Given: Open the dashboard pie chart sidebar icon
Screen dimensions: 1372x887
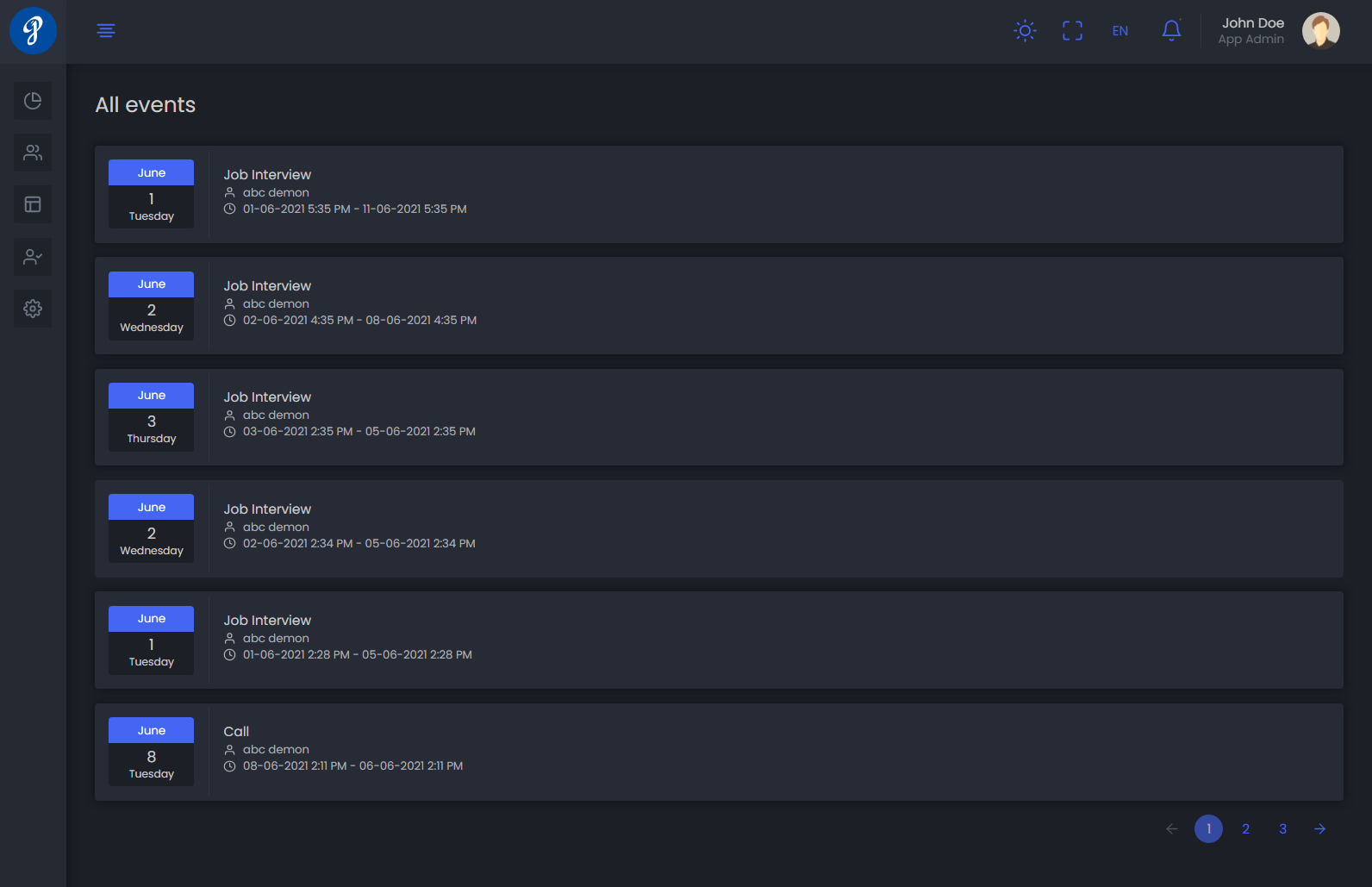Looking at the screenshot, I should [x=33, y=101].
